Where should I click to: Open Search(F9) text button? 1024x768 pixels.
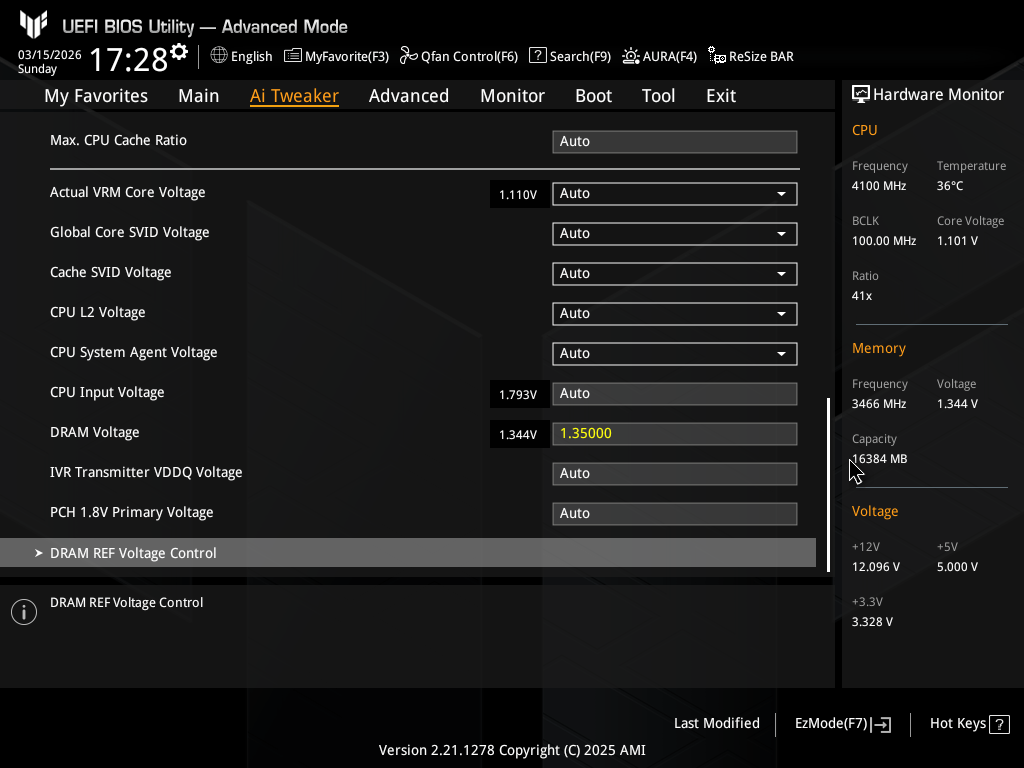580,57
